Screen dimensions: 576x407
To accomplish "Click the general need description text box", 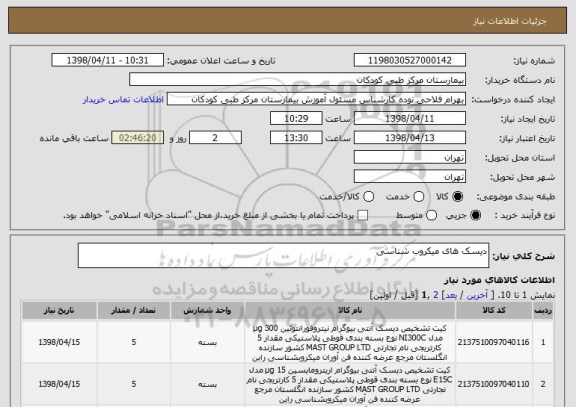I will point(283,255).
